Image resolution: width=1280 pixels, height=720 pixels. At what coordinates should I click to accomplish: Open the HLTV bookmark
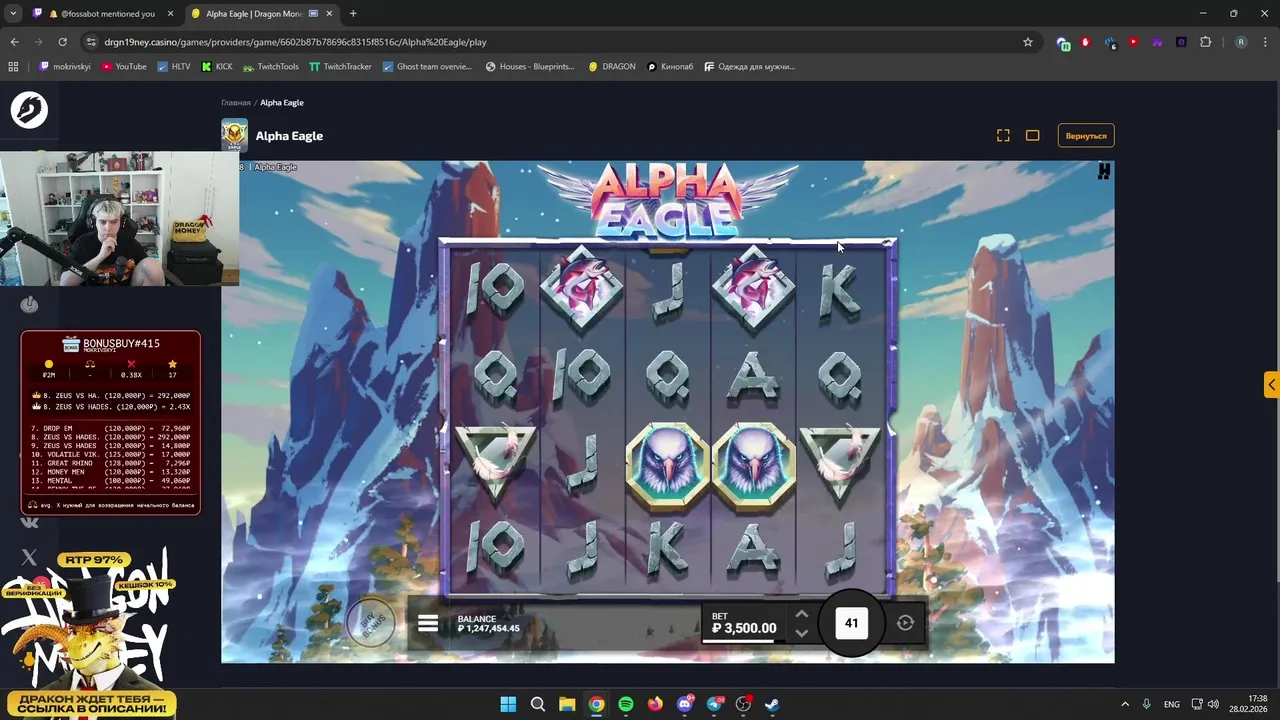tap(173, 66)
